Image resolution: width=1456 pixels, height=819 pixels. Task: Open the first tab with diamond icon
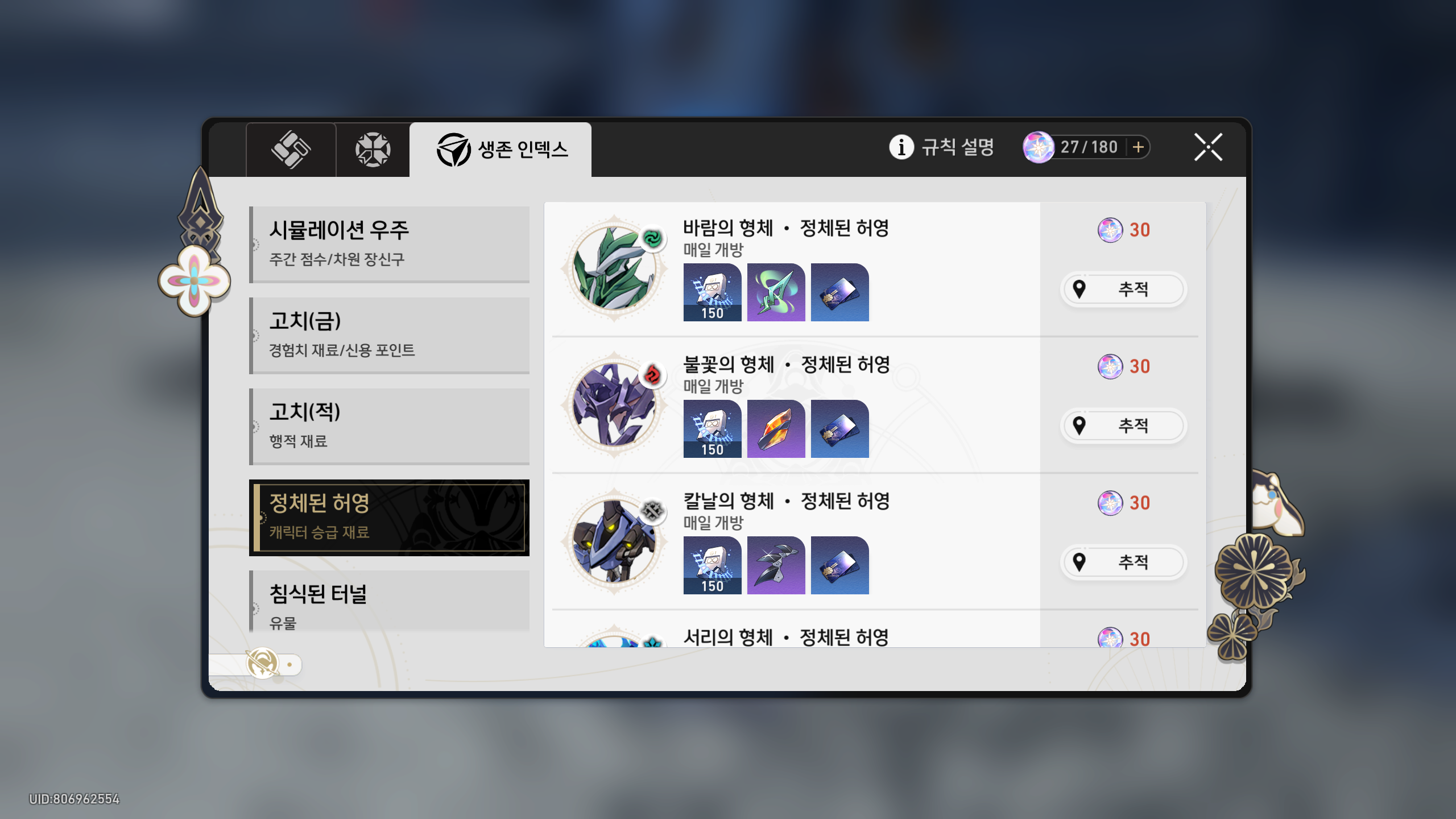point(291,150)
